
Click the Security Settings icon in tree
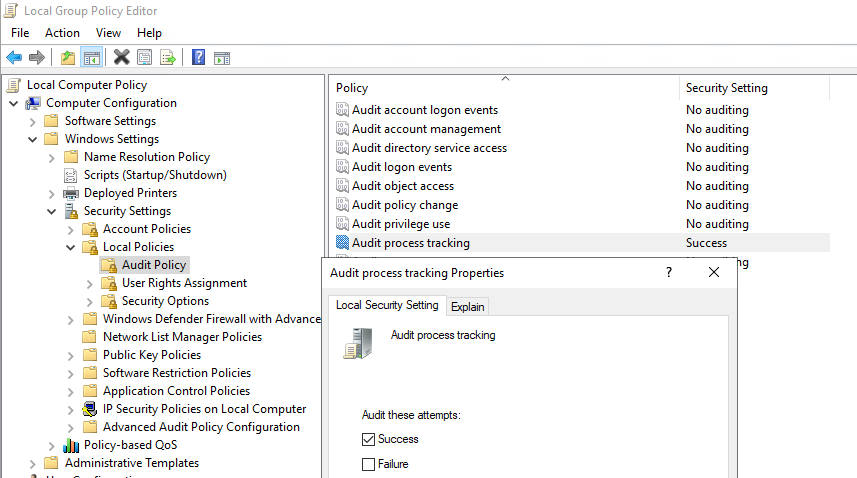[71, 211]
